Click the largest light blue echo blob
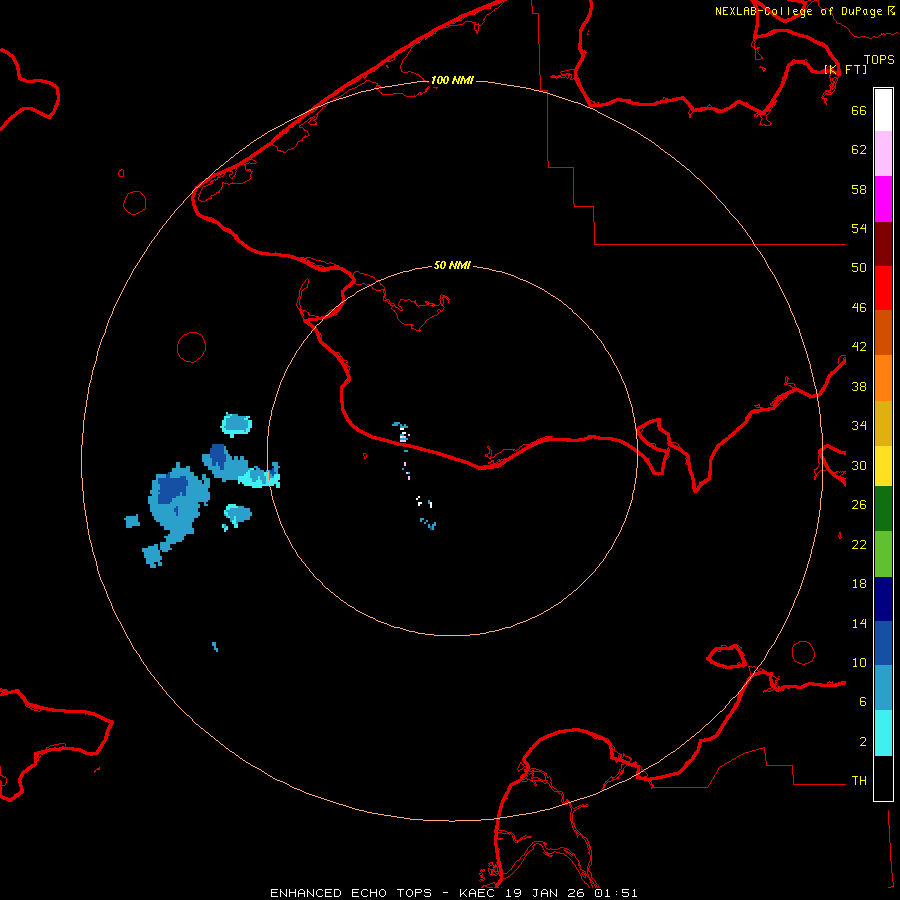Viewport: 900px width, 900px height. pyautogui.click(x=179, y=505)
